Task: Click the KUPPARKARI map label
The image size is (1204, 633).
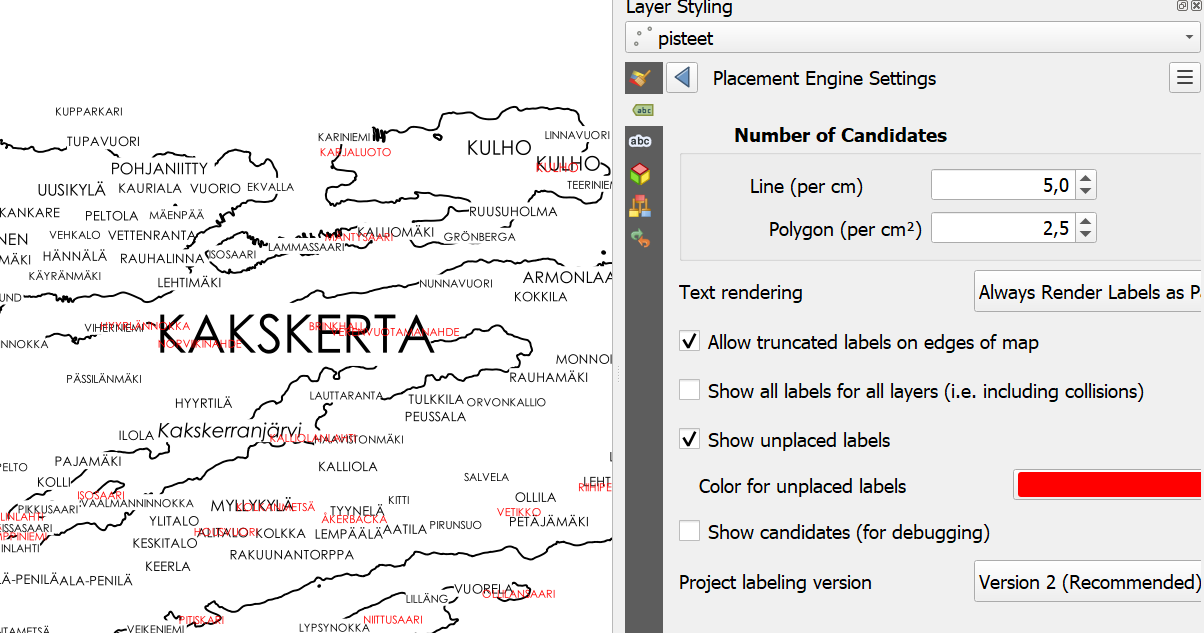Action: [x=89, y=111]
